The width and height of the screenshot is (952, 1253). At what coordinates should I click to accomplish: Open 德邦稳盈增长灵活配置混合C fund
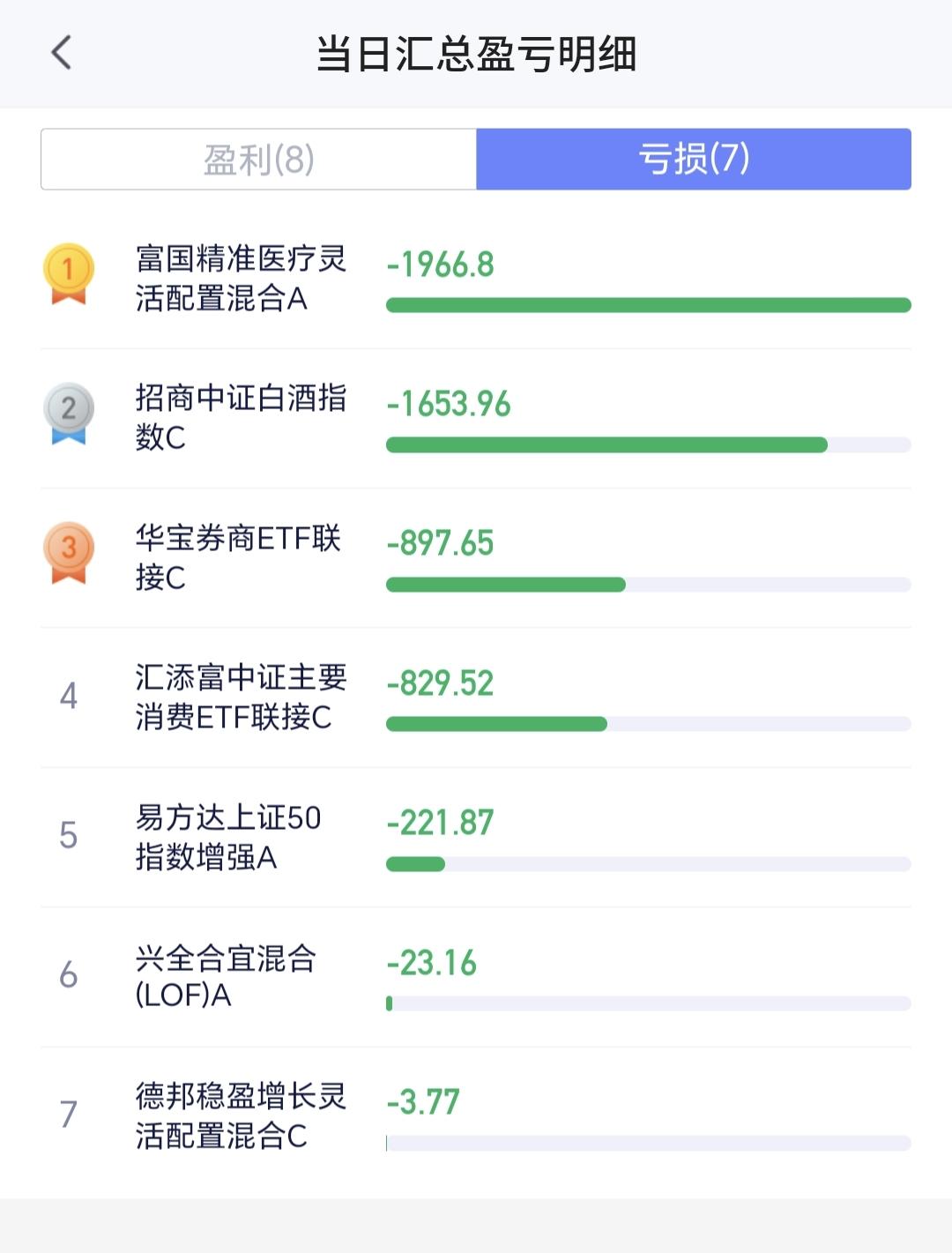coord(241,1115)
